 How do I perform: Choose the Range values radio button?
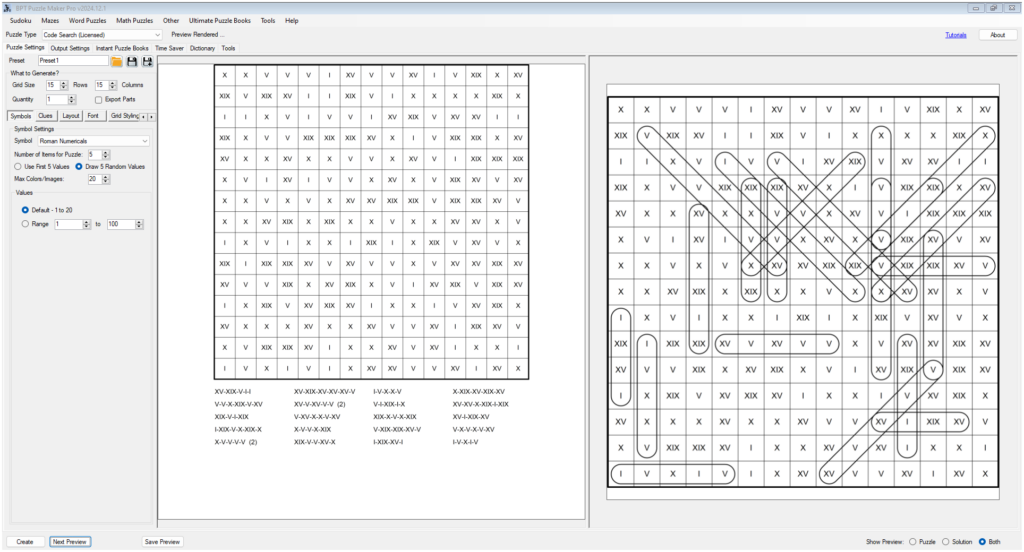pos(26,224)
